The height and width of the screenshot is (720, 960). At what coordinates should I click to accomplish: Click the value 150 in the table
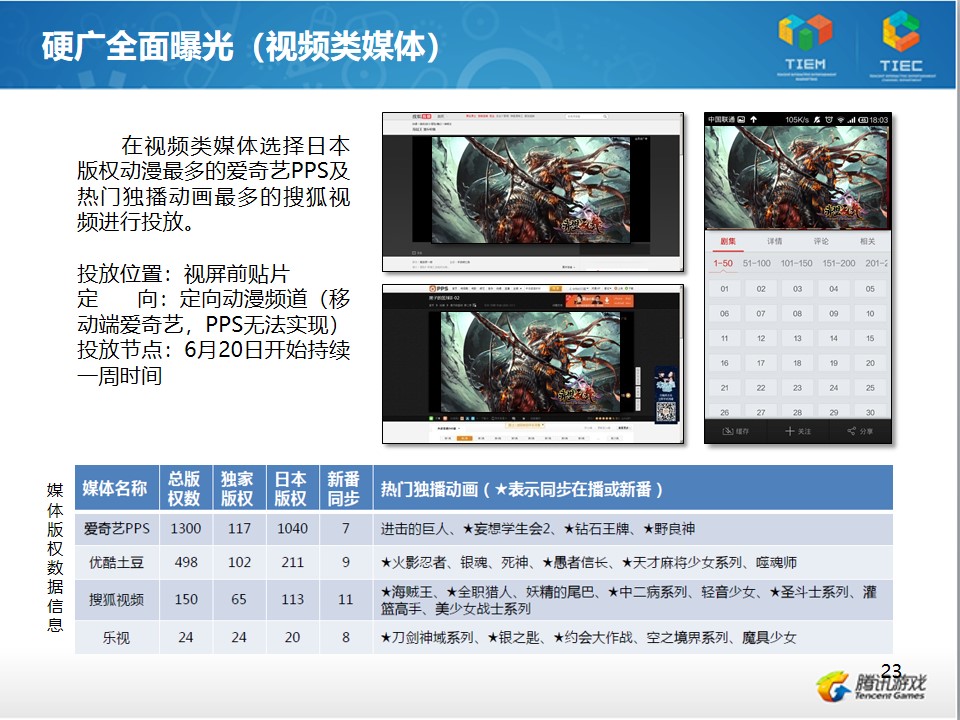[x=186, y=599]
